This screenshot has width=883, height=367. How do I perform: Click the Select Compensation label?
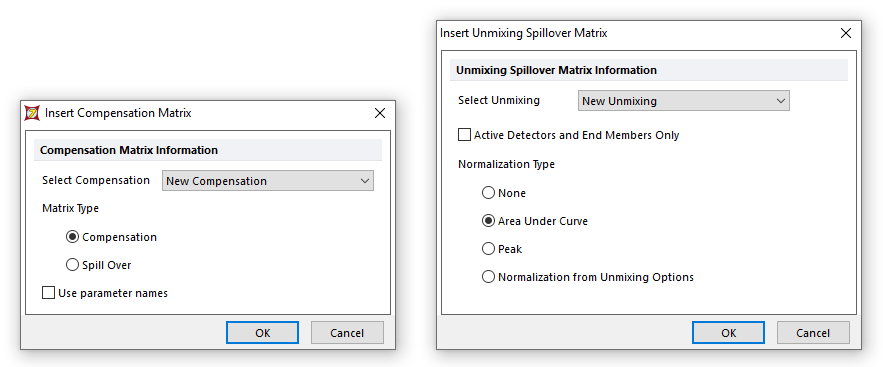click(96, 180)
